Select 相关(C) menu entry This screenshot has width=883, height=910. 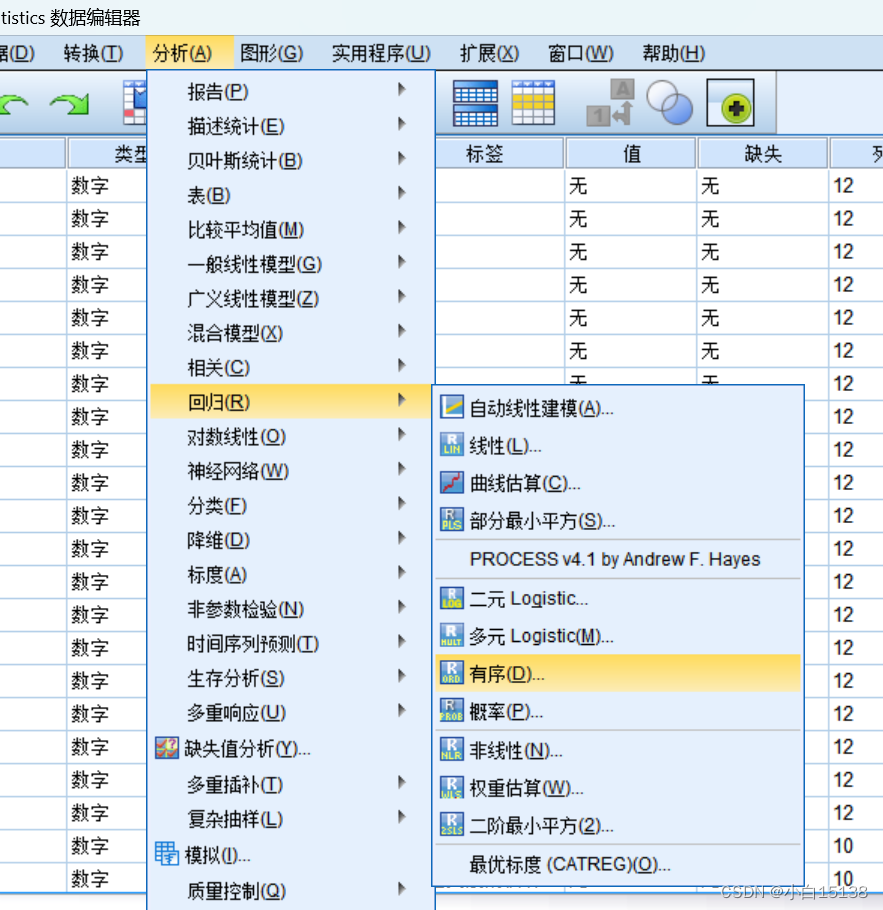291,367
